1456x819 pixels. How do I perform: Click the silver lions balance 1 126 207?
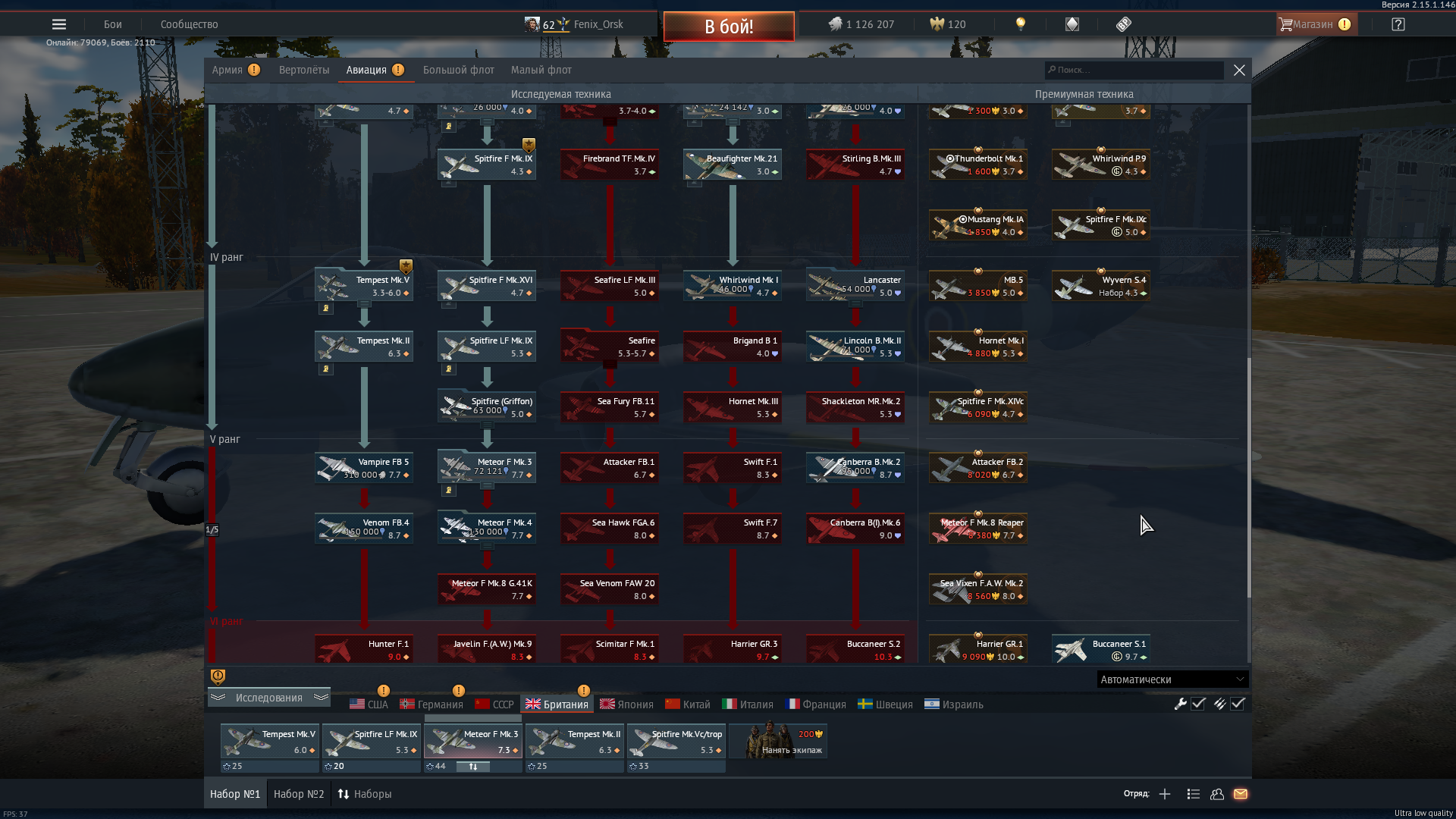pos(861,24)
